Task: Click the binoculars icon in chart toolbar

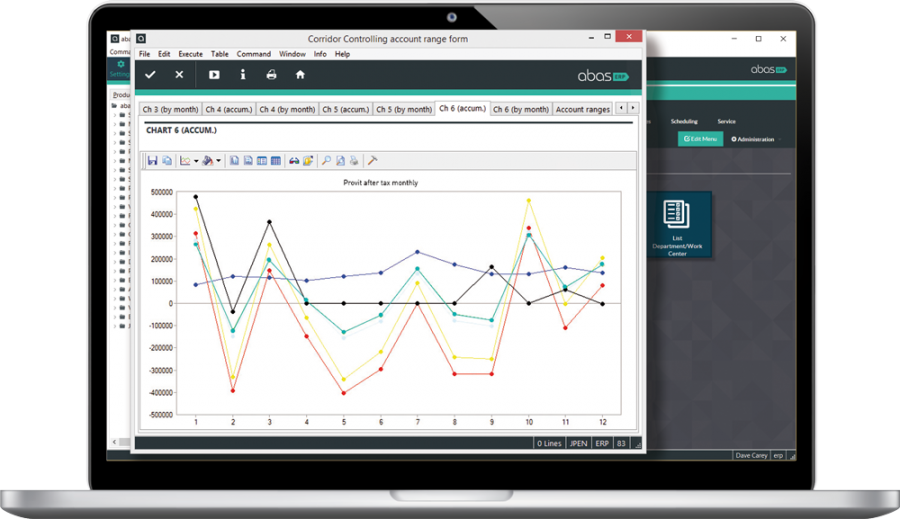Action: (x=294, y=160)
